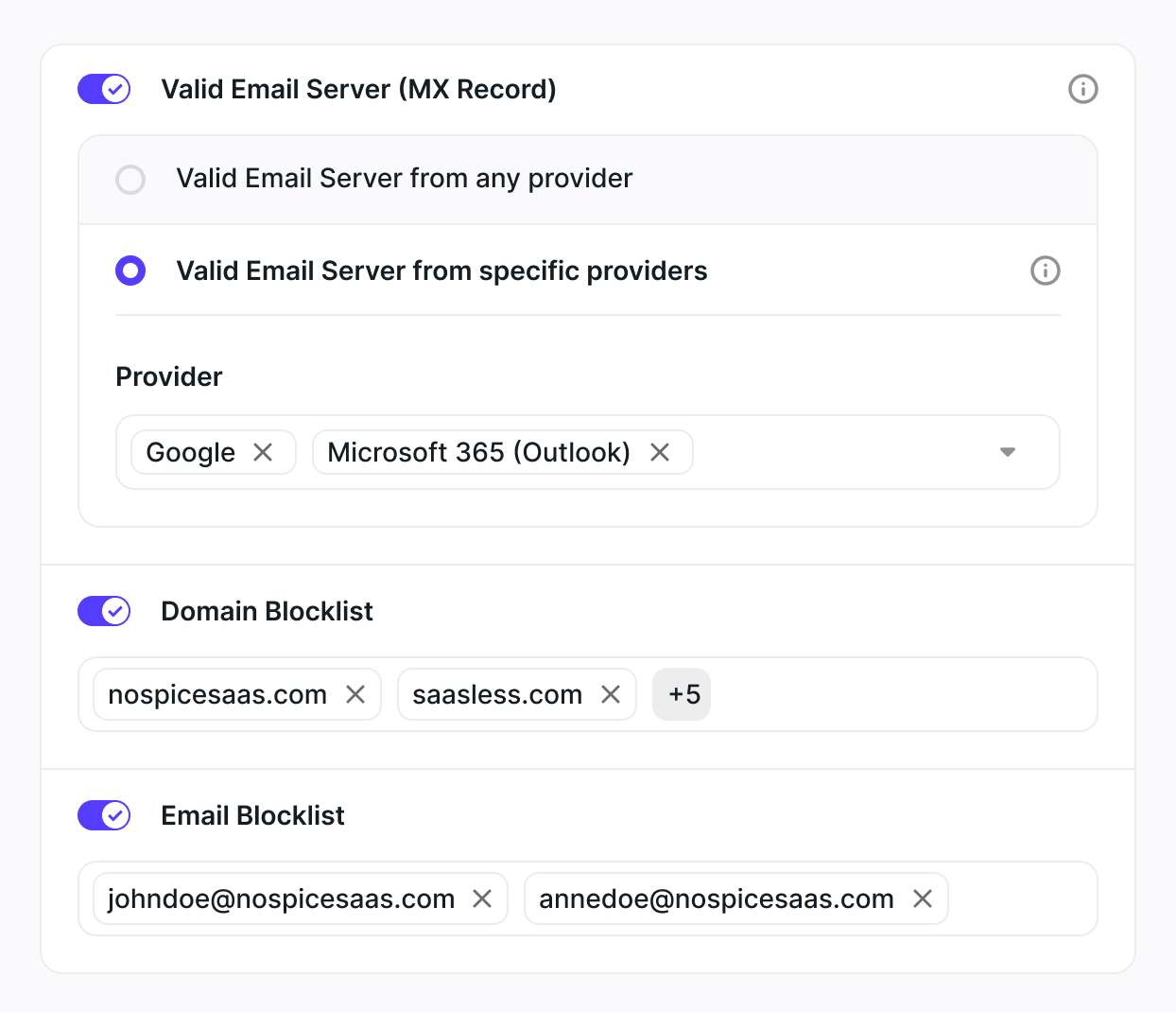Remove annedoe@nospicesaas.com from Email Blocklist

(x=923, y=899)
